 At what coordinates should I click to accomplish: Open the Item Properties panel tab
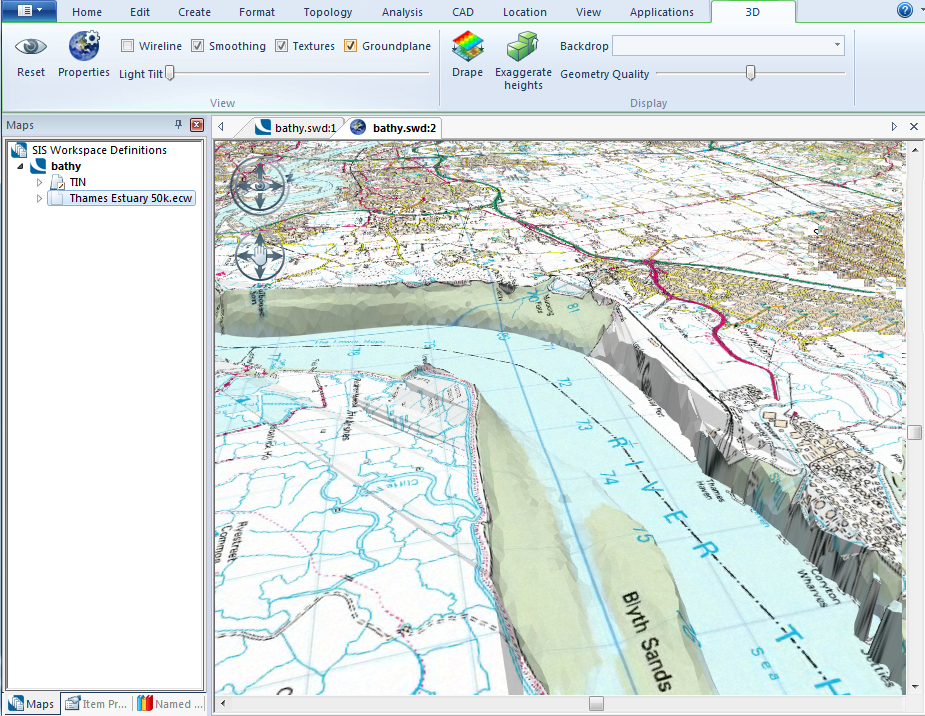click(97, 704)
